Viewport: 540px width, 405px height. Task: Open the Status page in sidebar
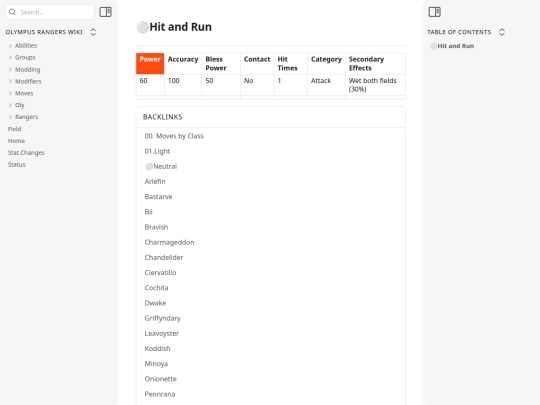17,165
